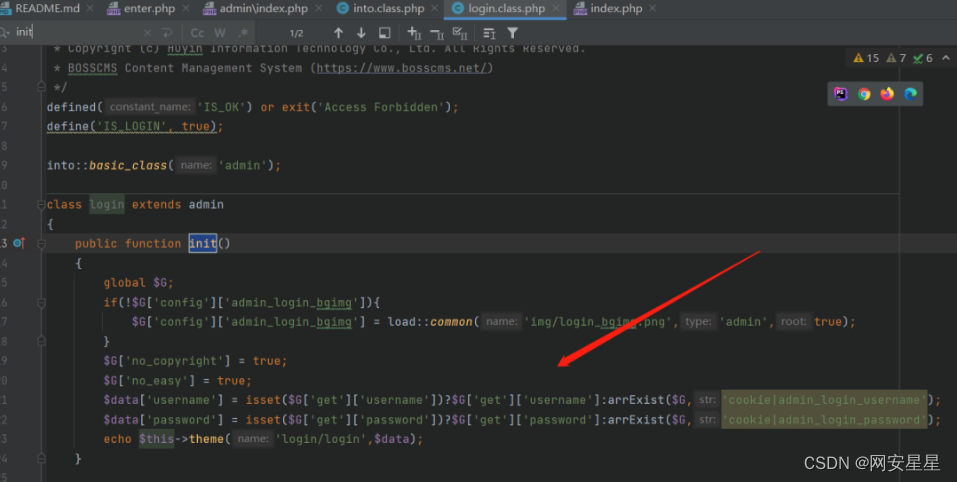957x482 pixels.
Task: Collapse the if admin_login_bgimg block
Action: pos(41,302)
